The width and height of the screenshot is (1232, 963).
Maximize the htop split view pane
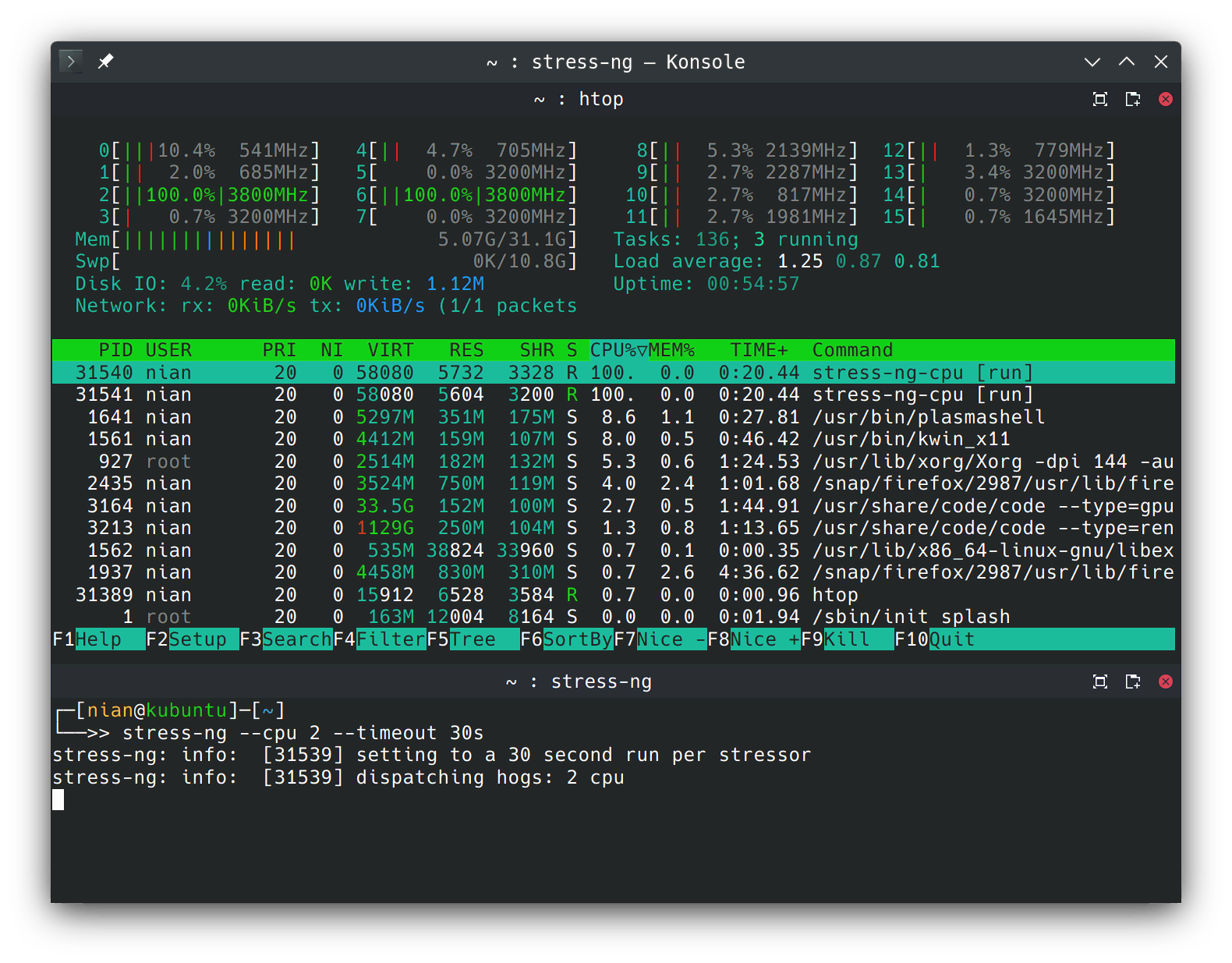click(x=1100, y=99)
